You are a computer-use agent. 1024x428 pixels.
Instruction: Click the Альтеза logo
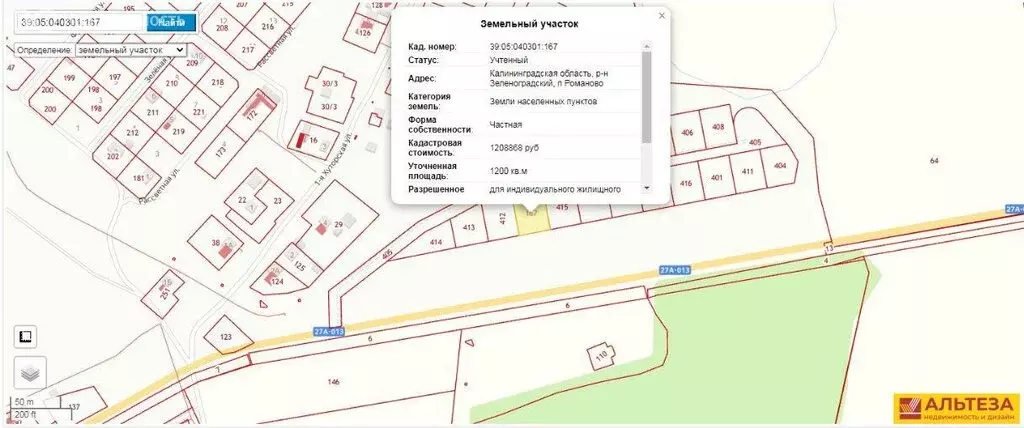point(955,408)
